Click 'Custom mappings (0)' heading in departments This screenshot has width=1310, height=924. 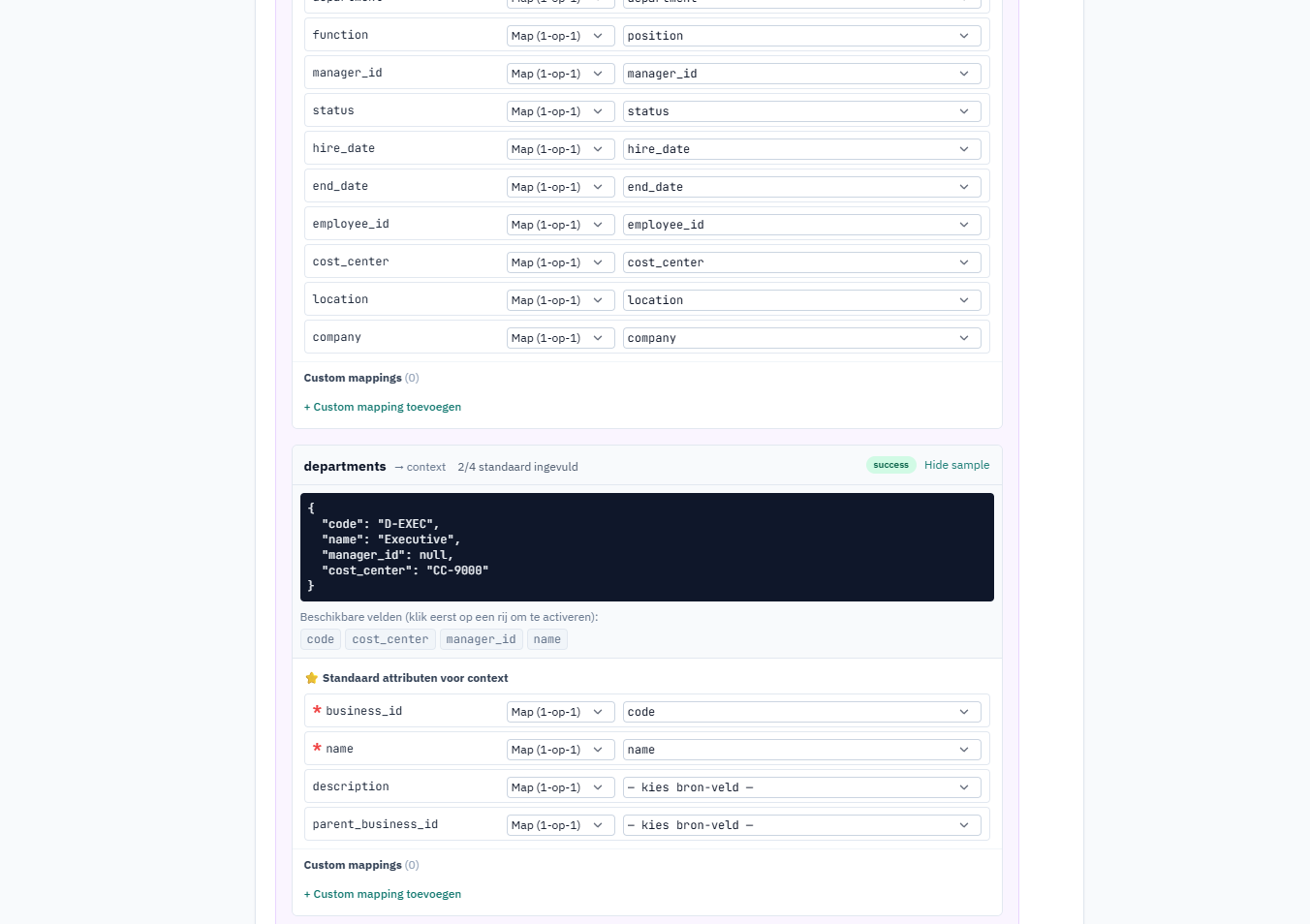pos(361,865)
